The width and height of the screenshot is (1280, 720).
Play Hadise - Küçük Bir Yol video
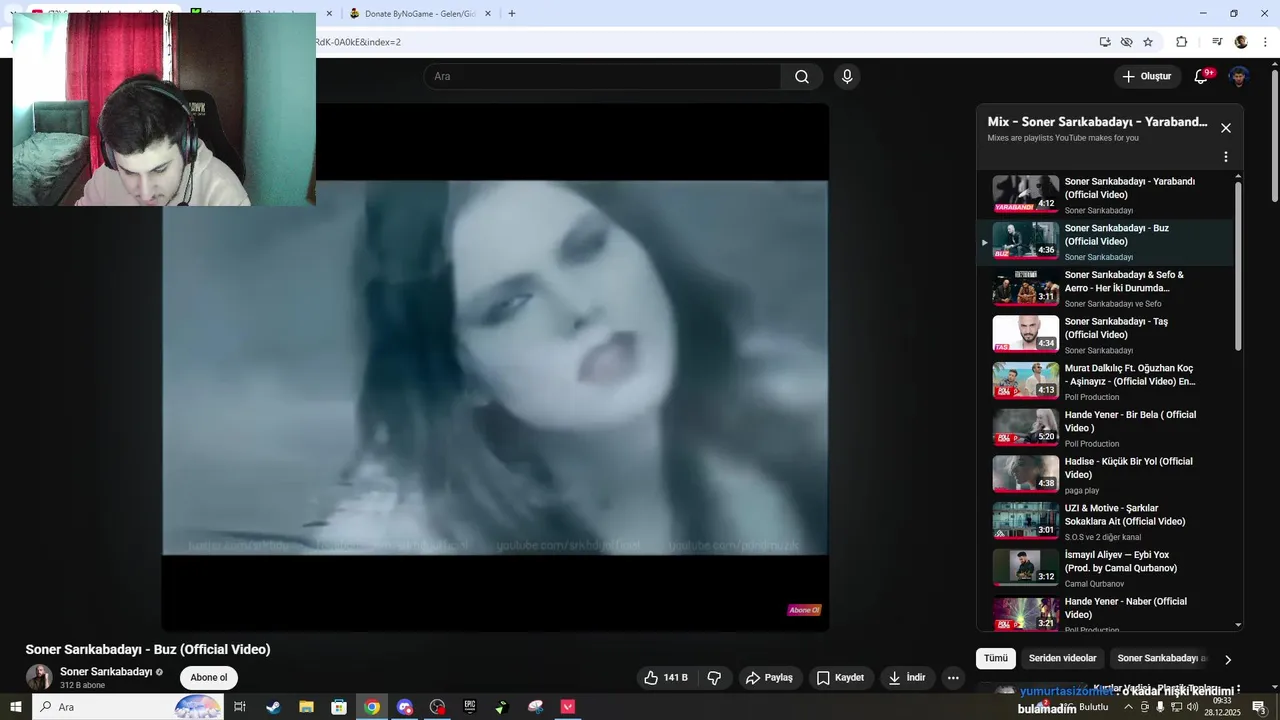tap(1105, 475)
